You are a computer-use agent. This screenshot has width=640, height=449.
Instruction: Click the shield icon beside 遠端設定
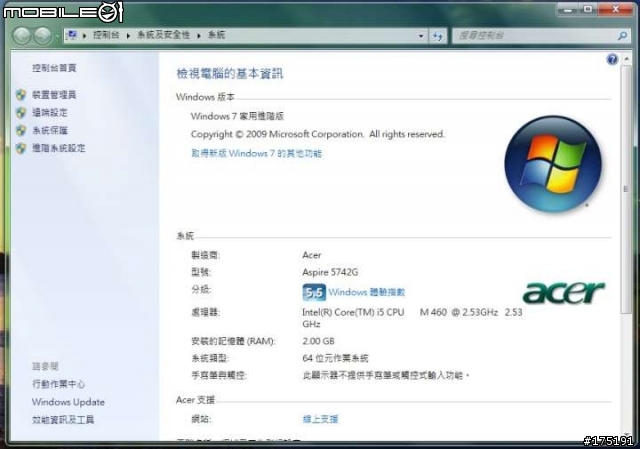click(21, 113)
